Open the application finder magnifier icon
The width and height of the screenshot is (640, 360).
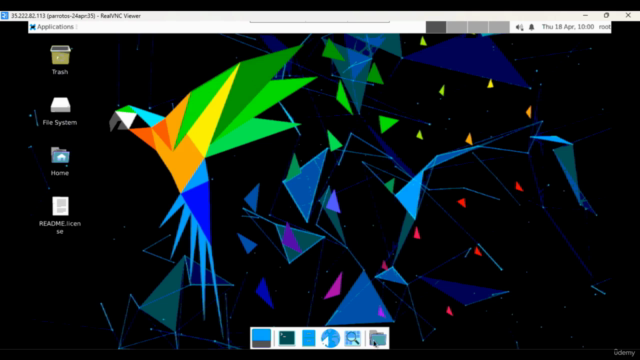click(352, 338)
